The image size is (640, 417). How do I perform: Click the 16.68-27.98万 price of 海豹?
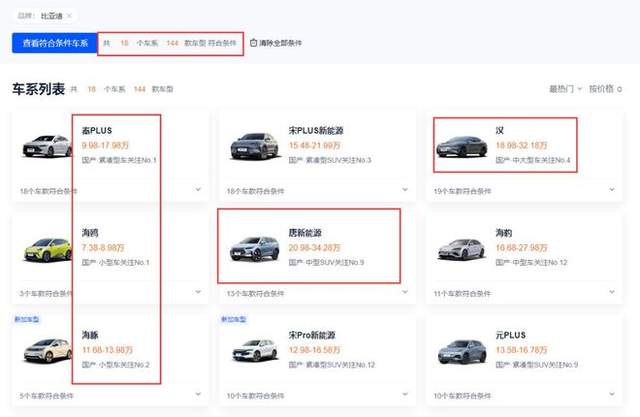click(521, 248)
